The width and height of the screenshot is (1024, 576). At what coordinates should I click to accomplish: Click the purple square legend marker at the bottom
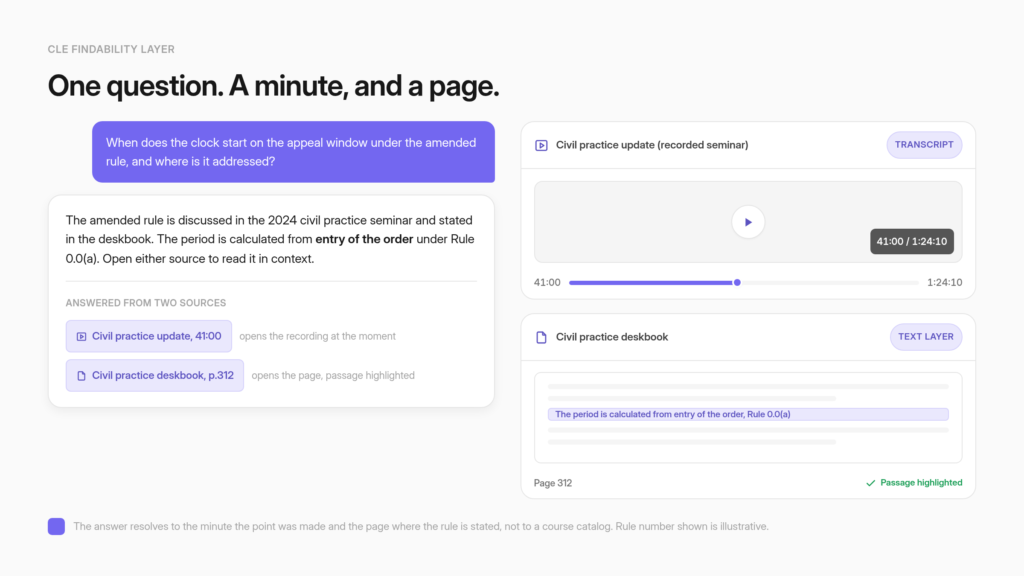56,526
